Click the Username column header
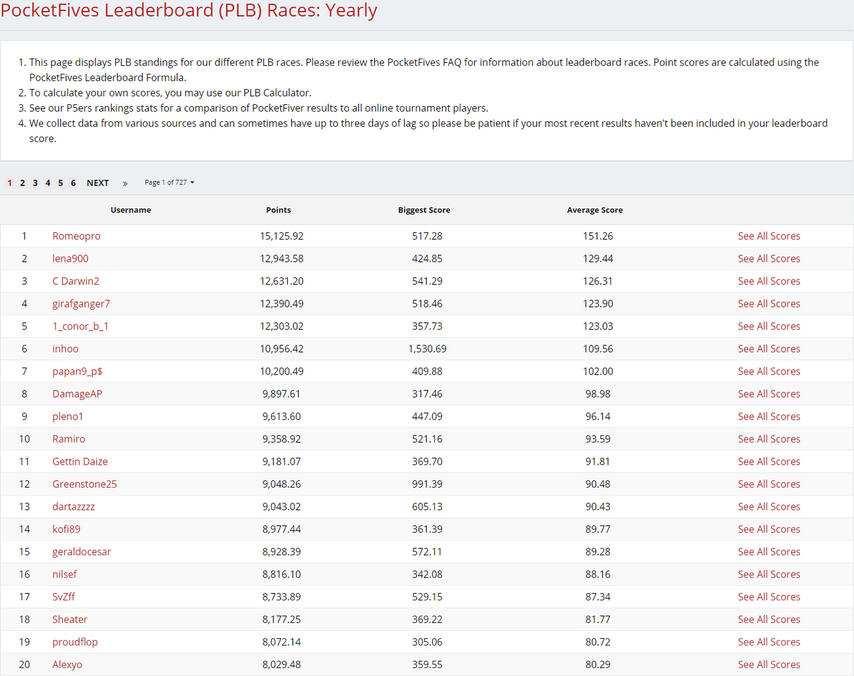Screen dimensions: 854x676 [131, 210]
